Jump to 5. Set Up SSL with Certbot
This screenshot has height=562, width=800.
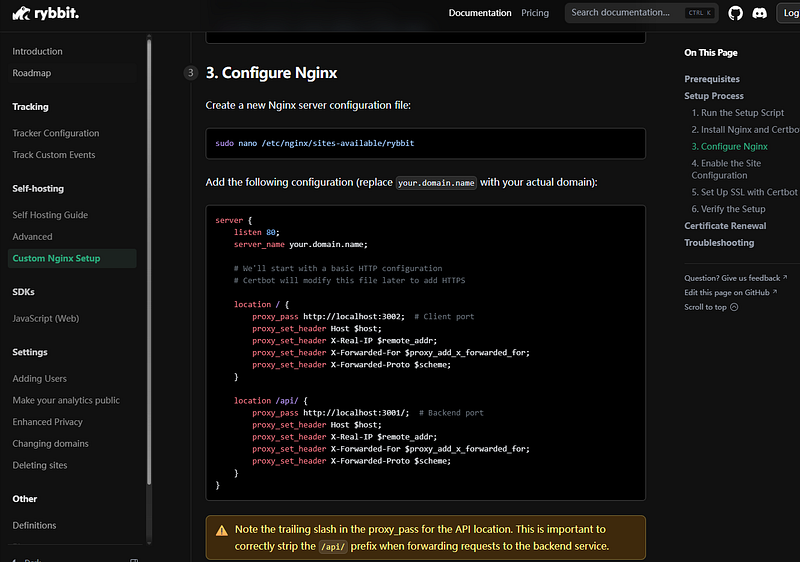point(744,192)
